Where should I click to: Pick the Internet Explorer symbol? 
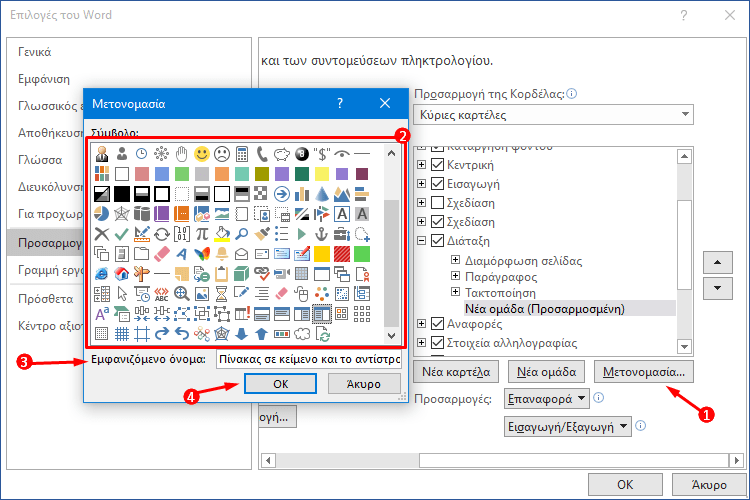click(x=101, y=274)
